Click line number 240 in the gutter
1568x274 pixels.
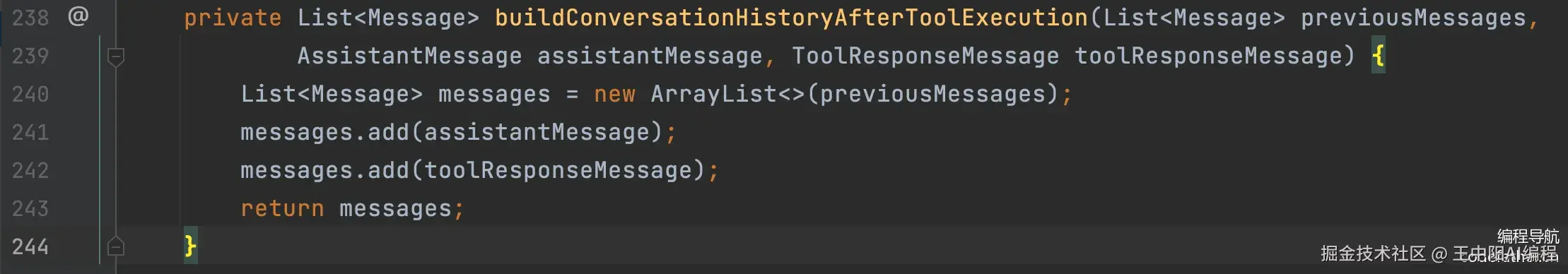pyautogui.click(x=30, y=94)
